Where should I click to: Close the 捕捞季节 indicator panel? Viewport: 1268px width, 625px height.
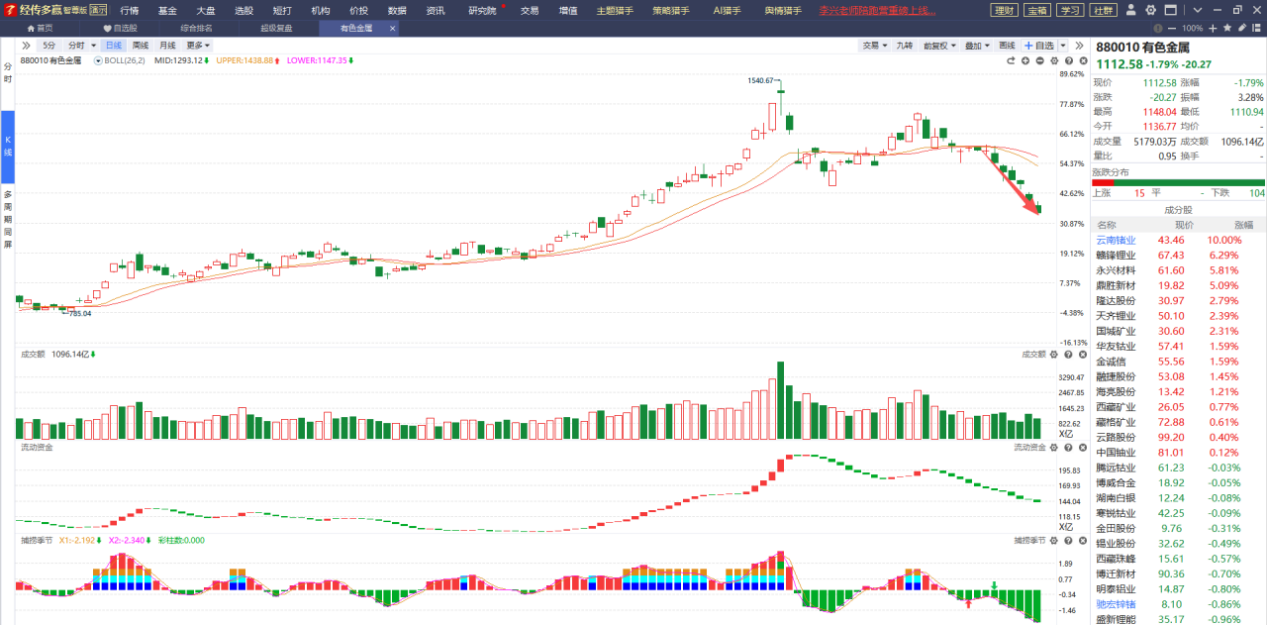pyautogui.click(x=1082, y=540)
